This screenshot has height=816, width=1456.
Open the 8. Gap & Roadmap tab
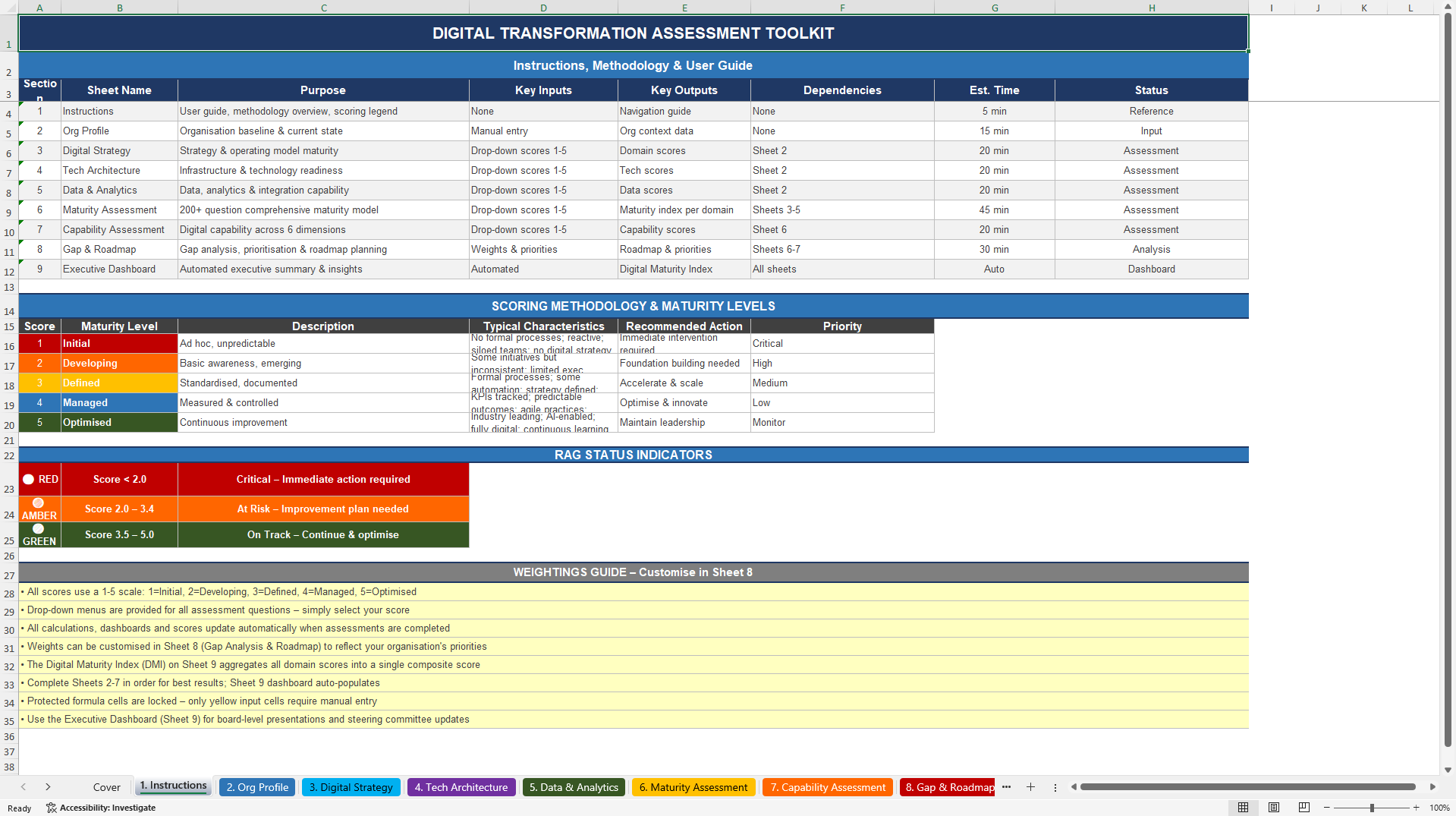[947, 787]
